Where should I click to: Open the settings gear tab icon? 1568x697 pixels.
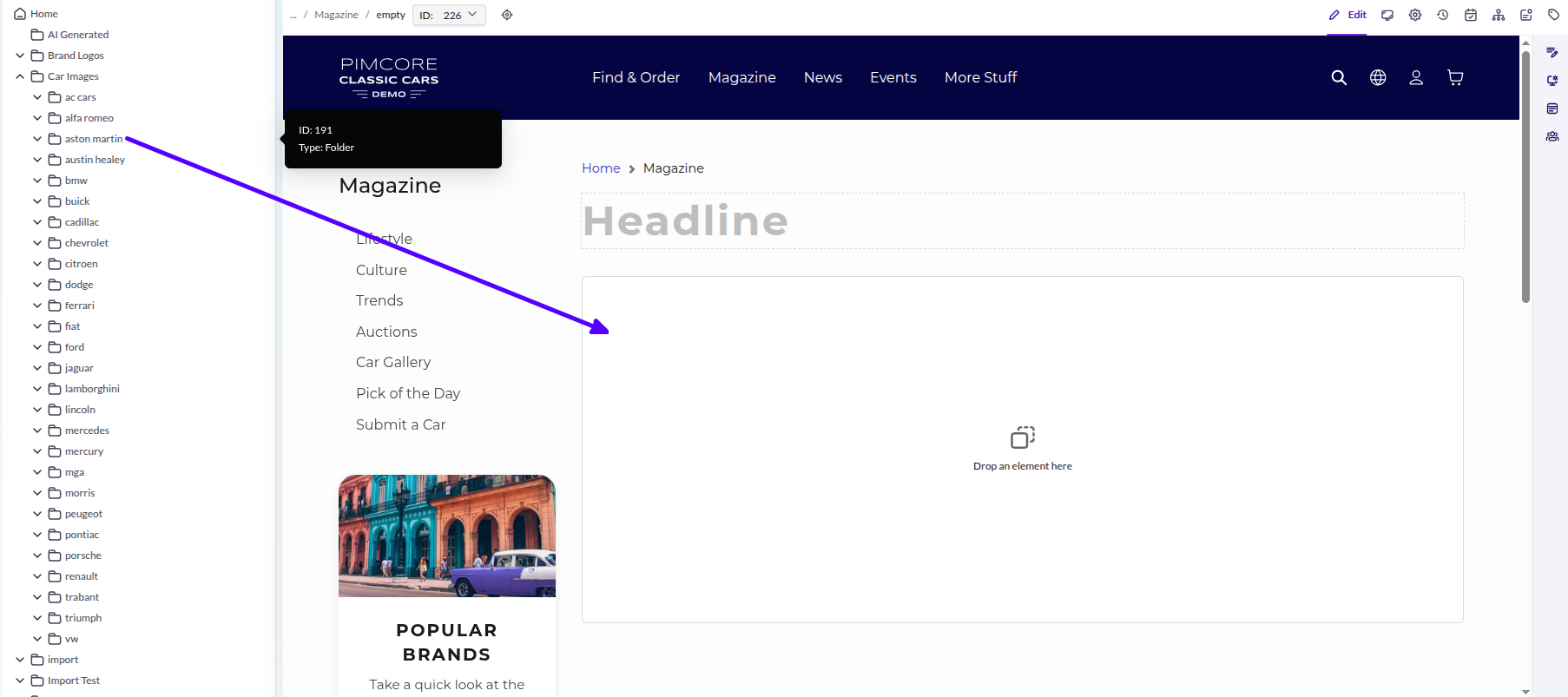[1415, 15]
